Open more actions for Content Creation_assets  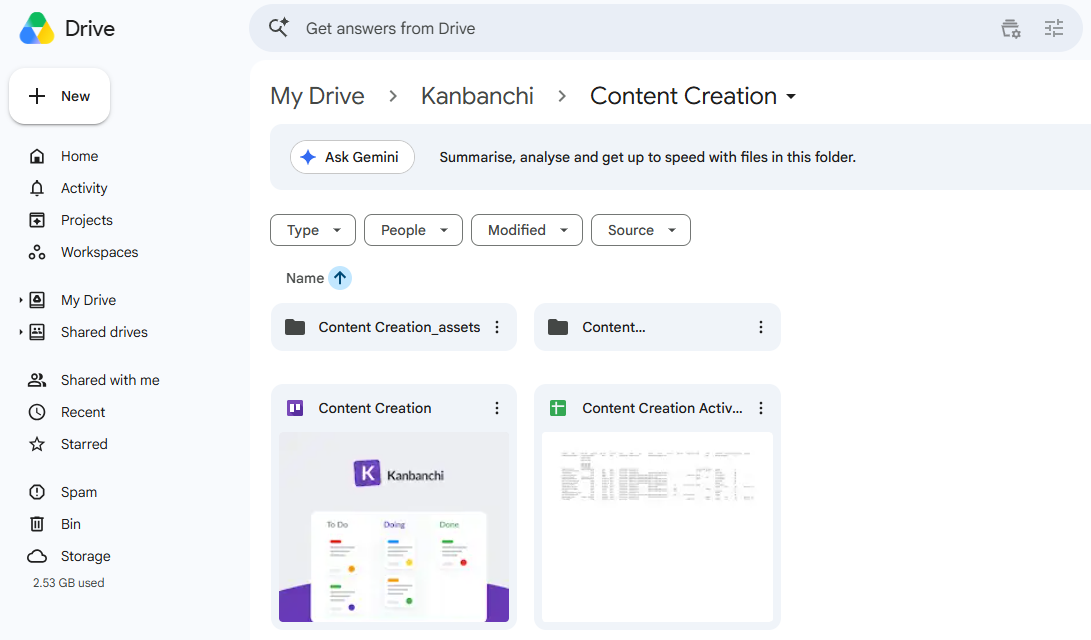(x=497, y=327)
